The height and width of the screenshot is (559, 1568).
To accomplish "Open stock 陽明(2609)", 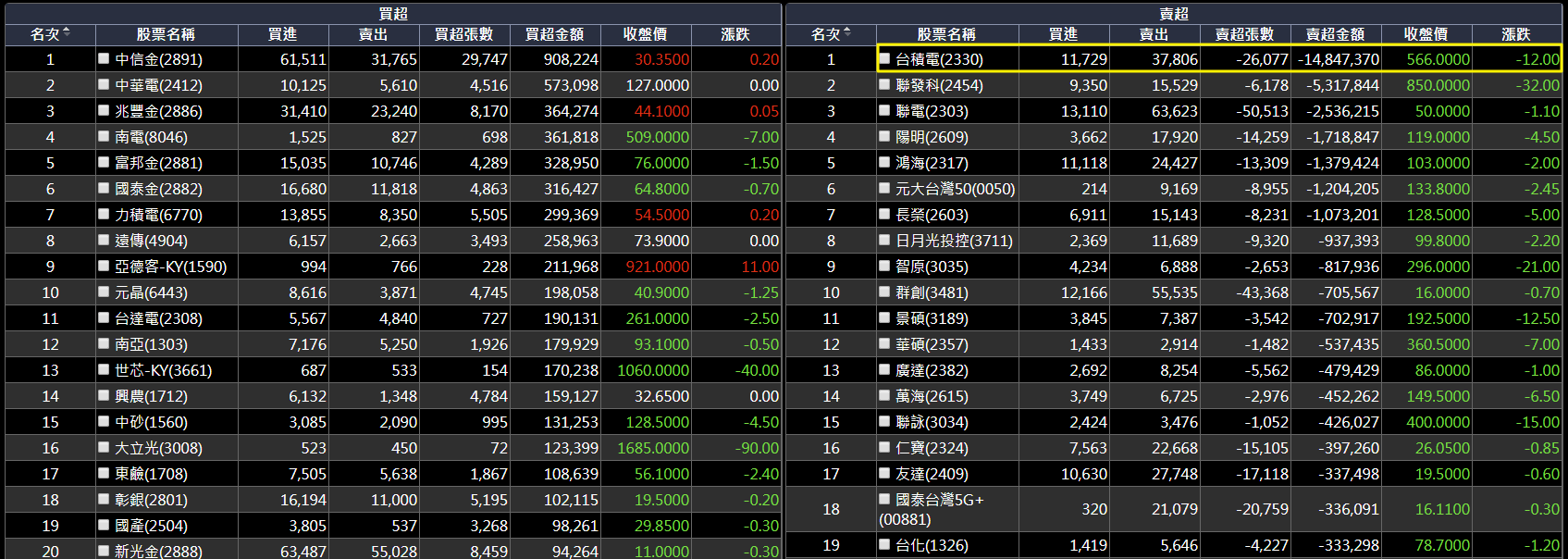I will tap(932, 137).
